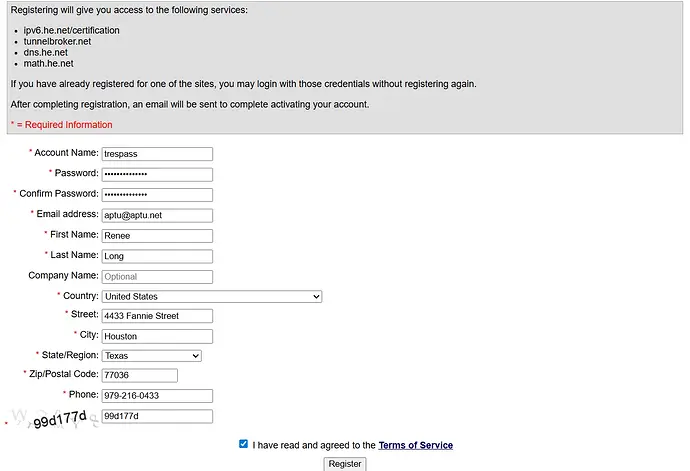Click the State/Region dropdown chevron

(x=196, y=356)
